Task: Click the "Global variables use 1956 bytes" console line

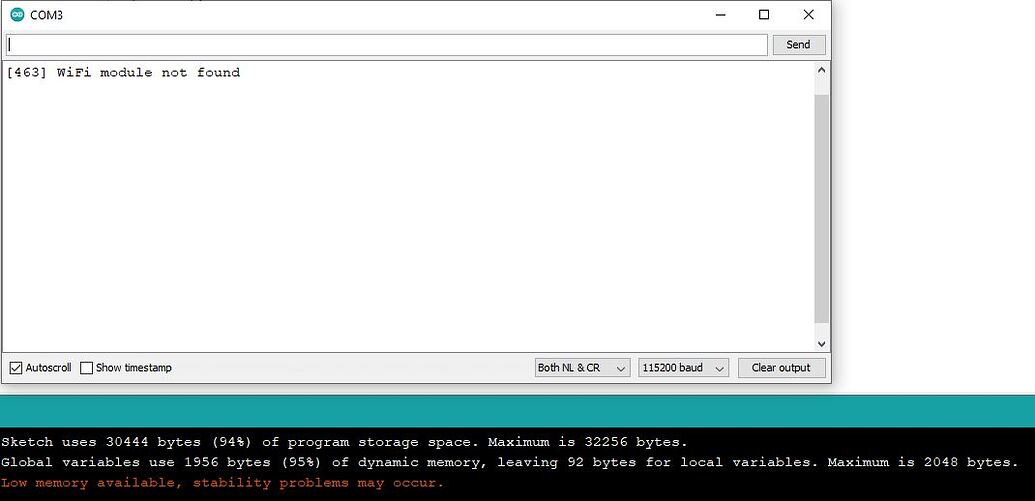Action: (509, 462)
